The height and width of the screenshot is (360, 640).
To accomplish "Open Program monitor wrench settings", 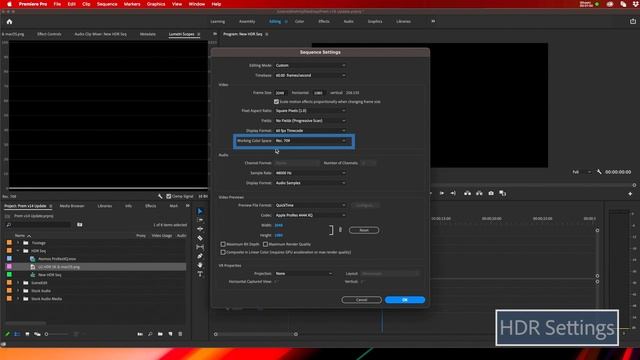I will point(599,172).
